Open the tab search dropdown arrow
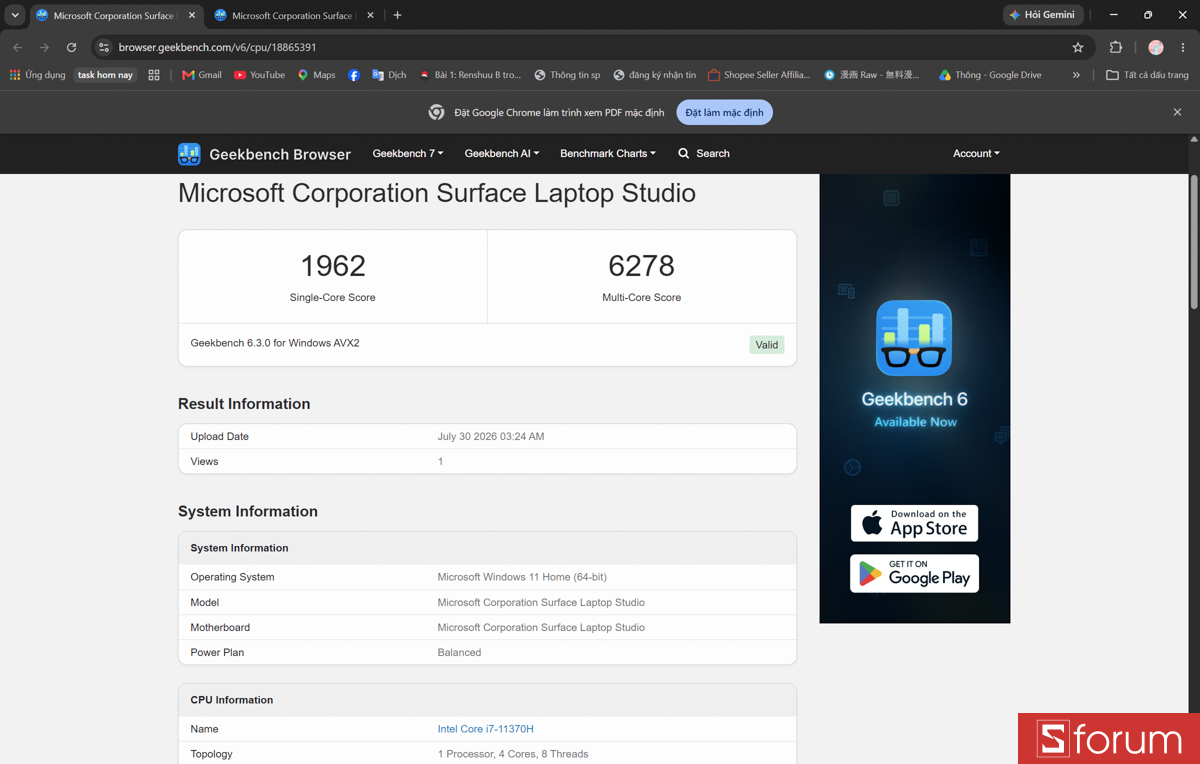This screenshot has width=1200, height=764. pyautogui.click(x=15, y=15)
